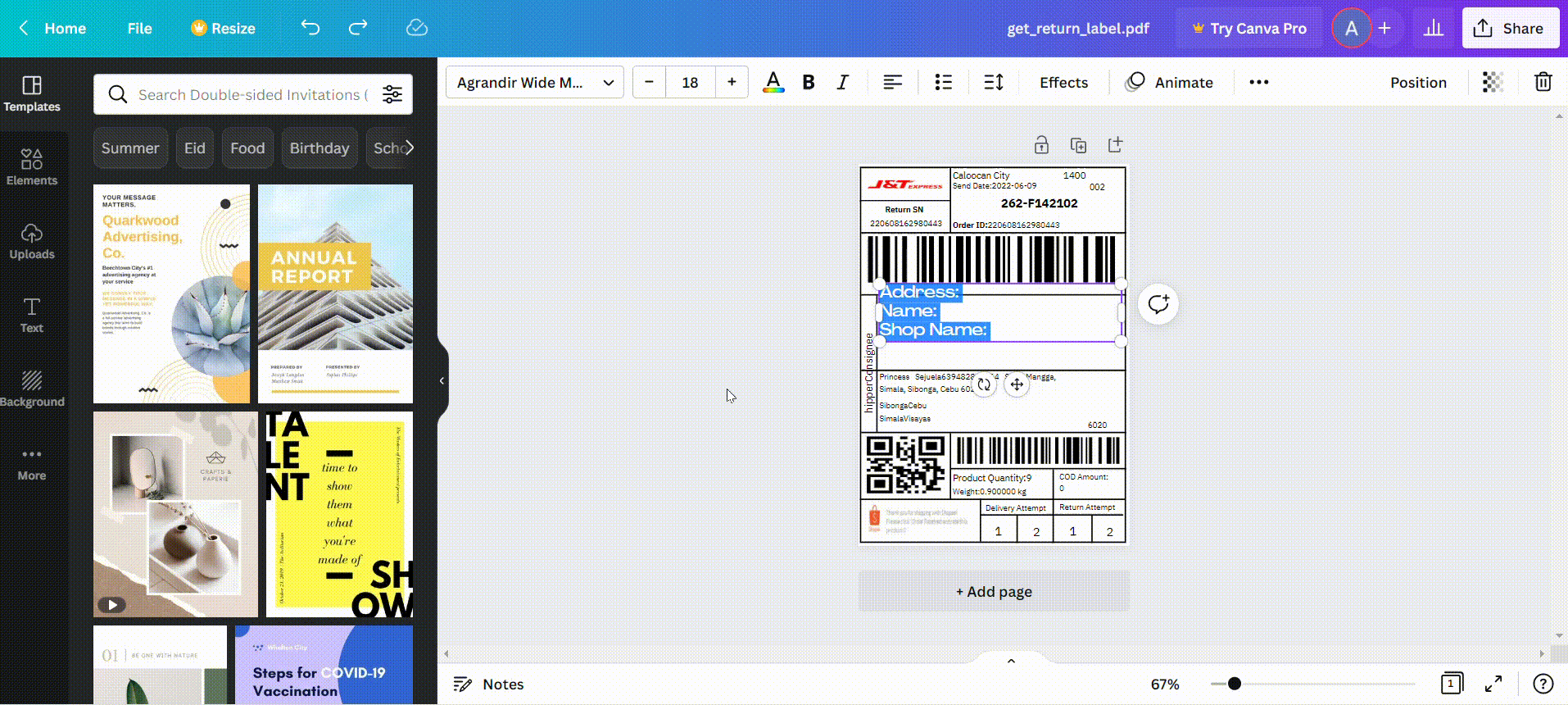Open the Uploads panel
The image size is (1568, 705).
point(32,242)
